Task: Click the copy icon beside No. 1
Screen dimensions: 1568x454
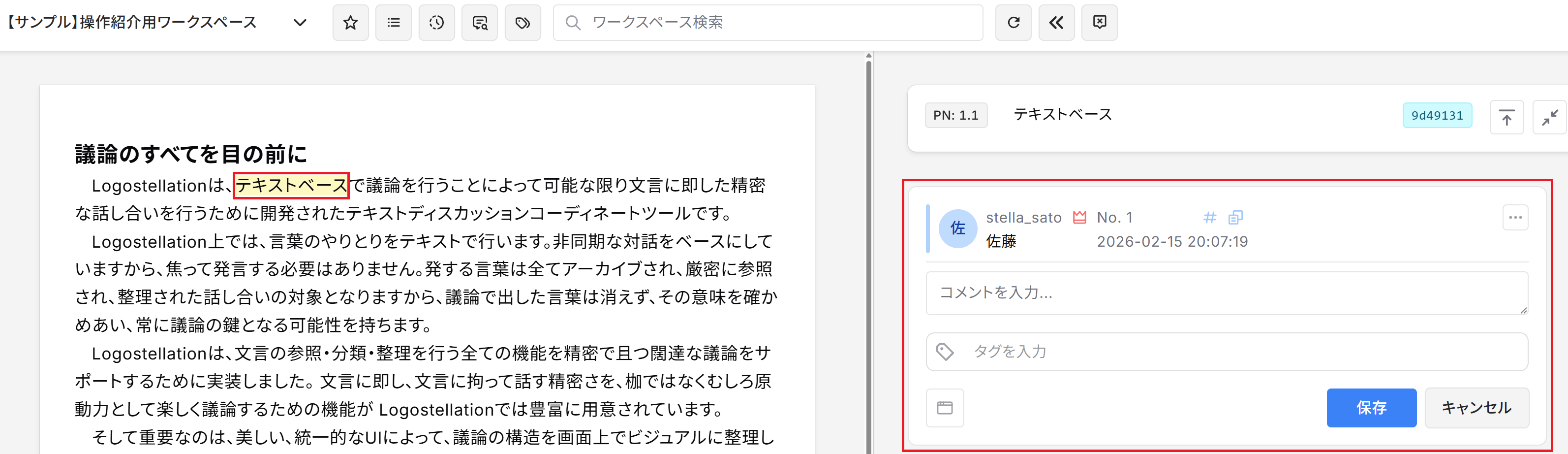Action: (1235, 218)
